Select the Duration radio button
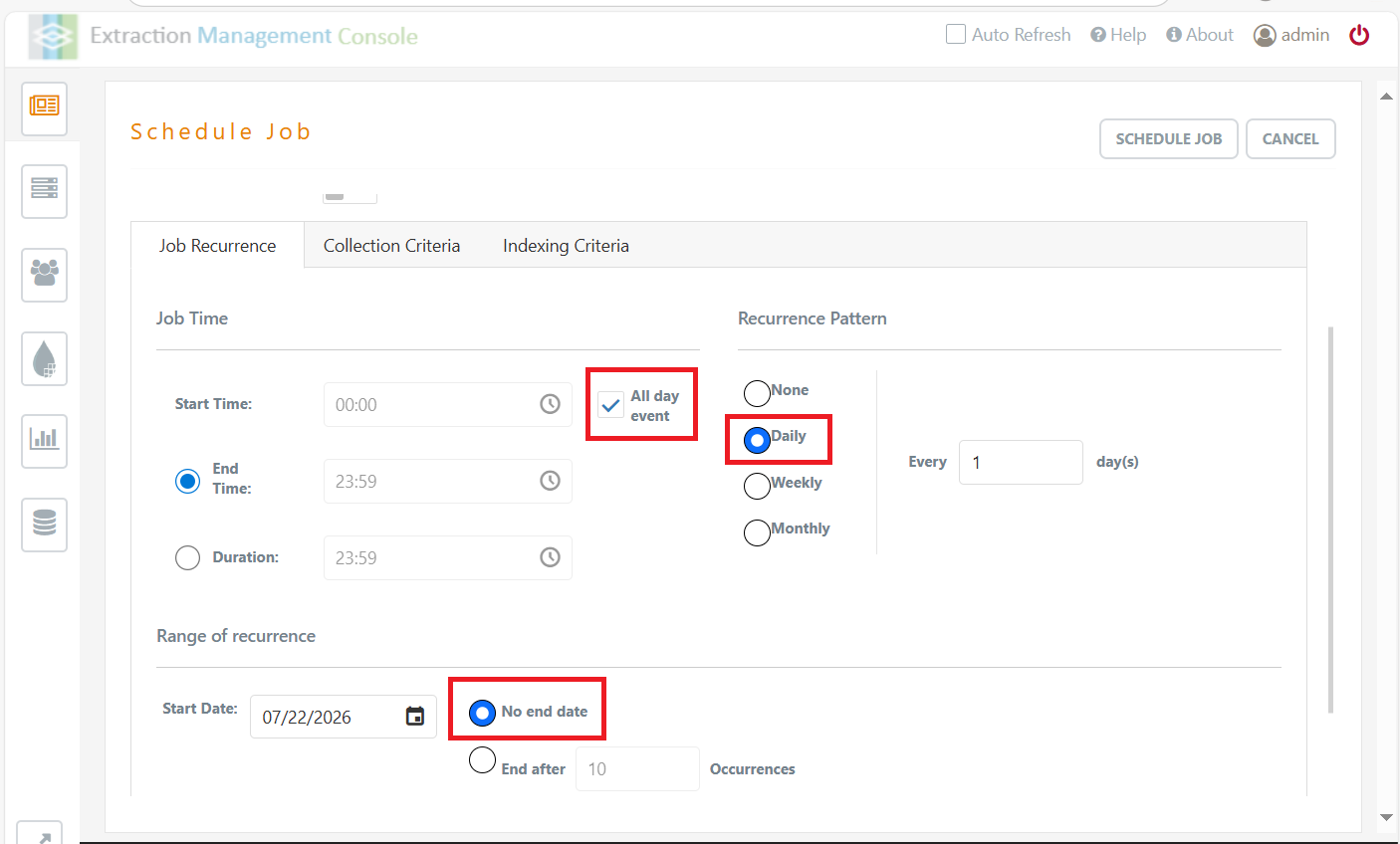The image size is (1400, 844). pos(187,557)
